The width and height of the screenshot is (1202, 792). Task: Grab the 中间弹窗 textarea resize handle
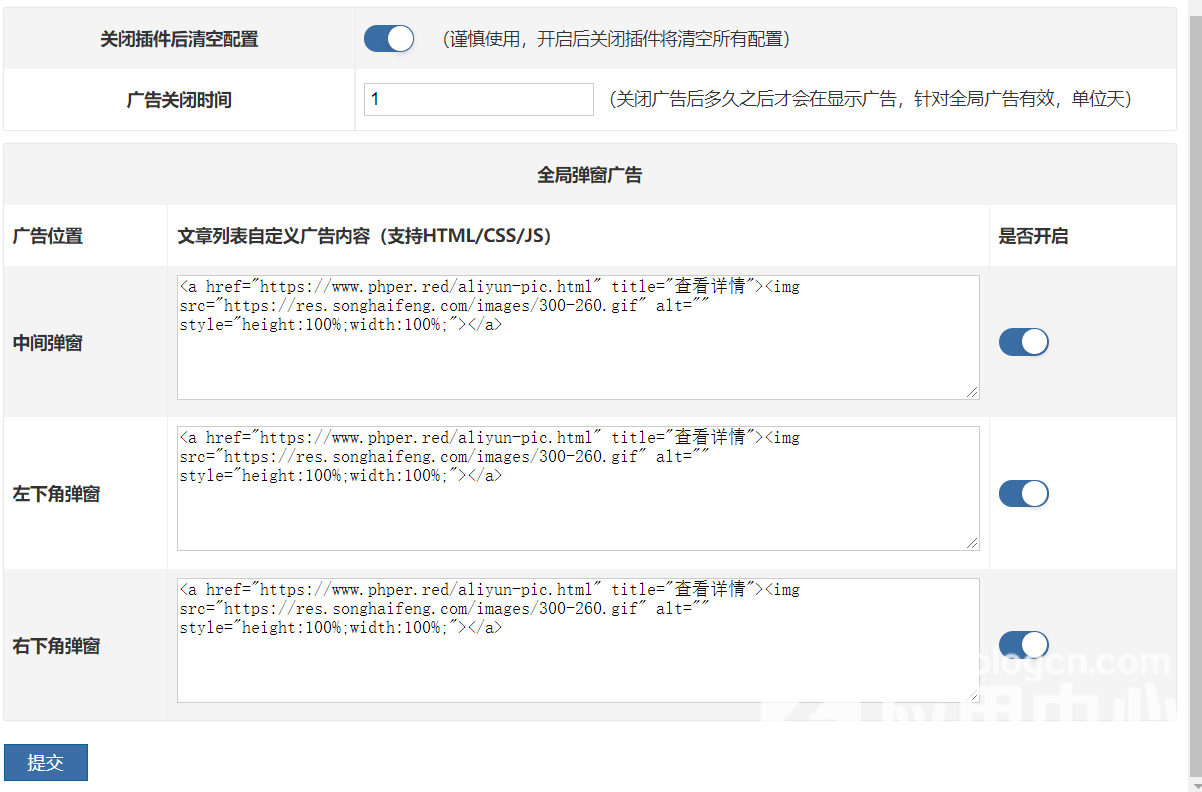click(x=972, y=392)
